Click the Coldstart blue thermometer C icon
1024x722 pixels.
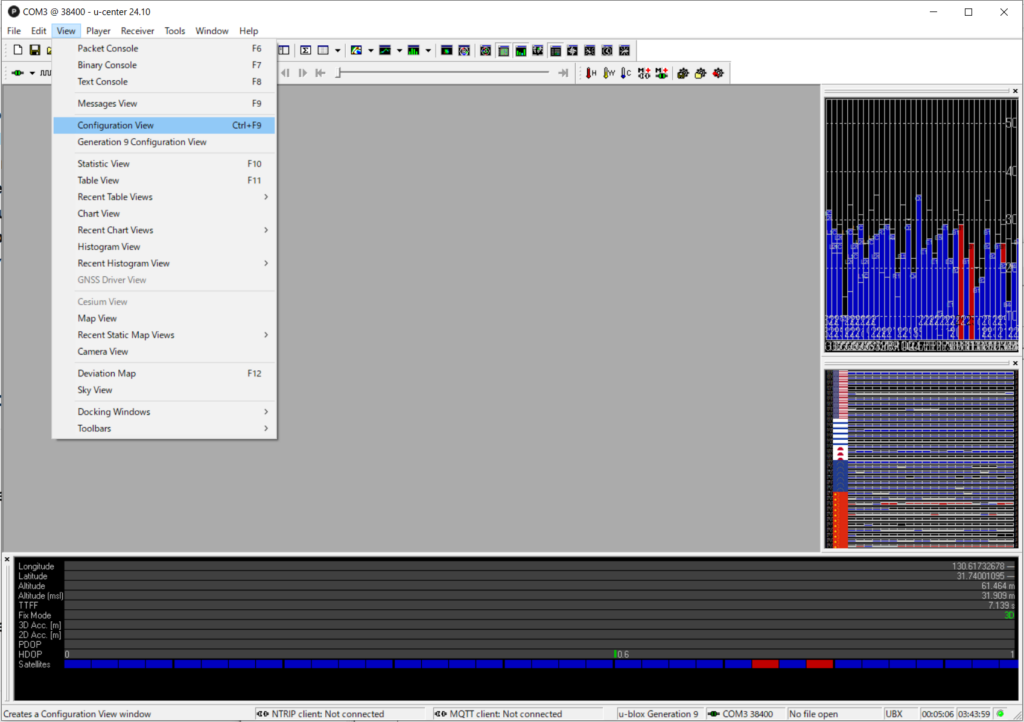[626, 73]
